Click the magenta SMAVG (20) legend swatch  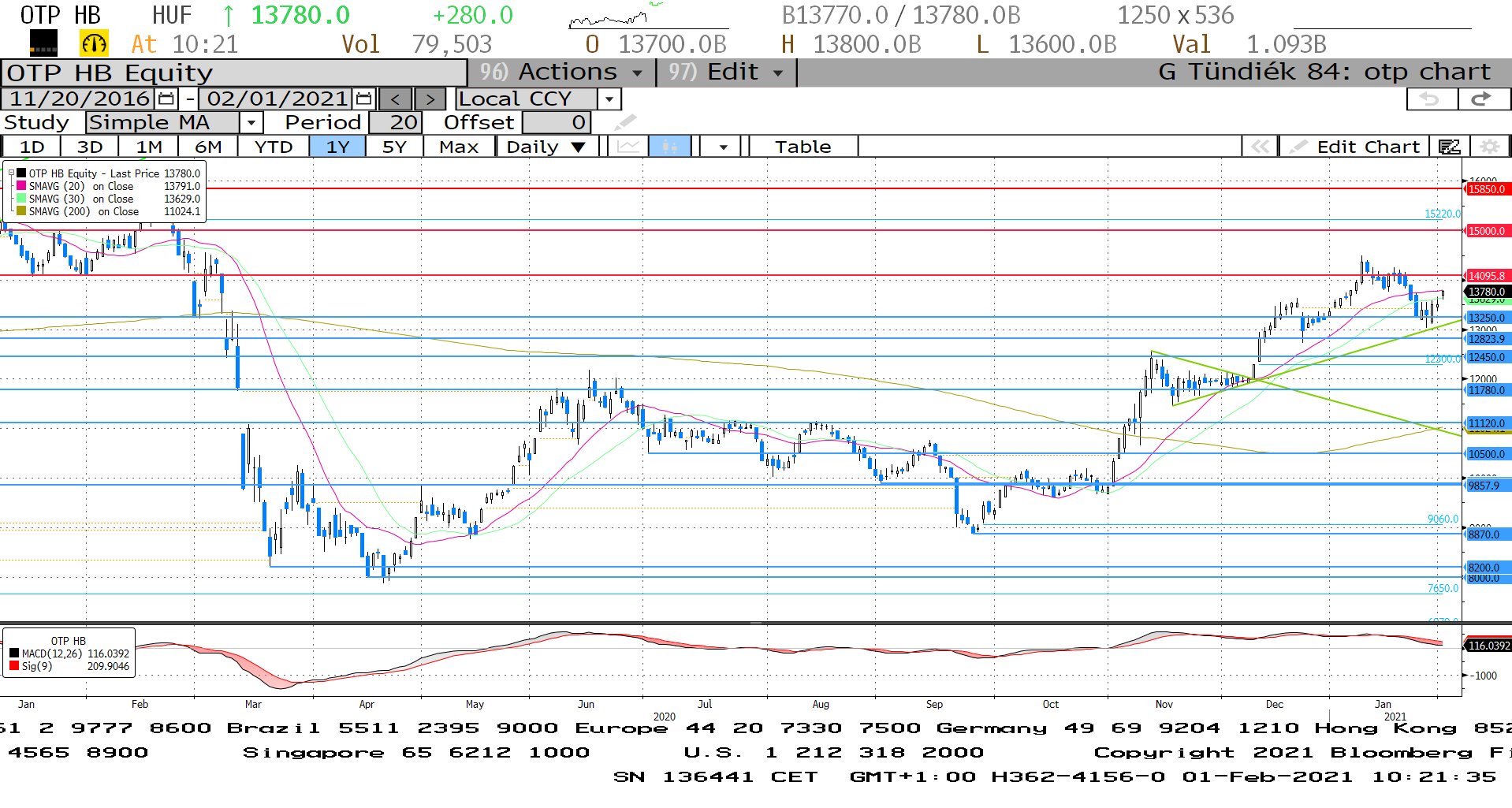pyautogui.click(x=21, y=186)
